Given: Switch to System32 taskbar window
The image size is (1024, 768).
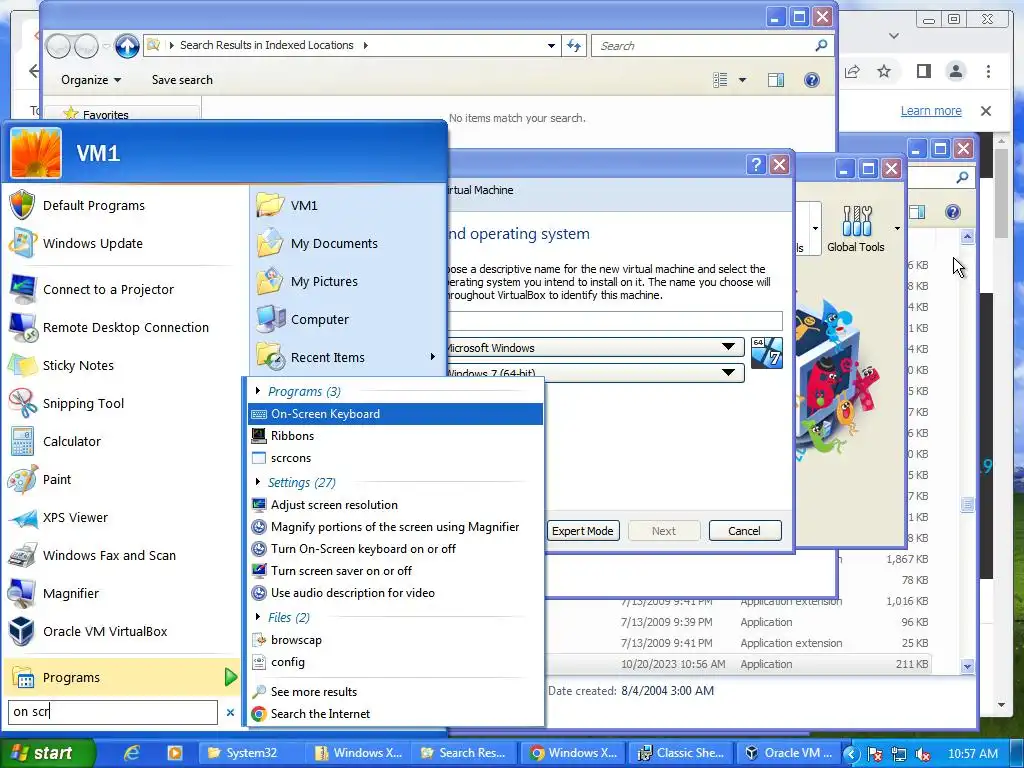Looking at the screenshot, I should tap(250, 753).
